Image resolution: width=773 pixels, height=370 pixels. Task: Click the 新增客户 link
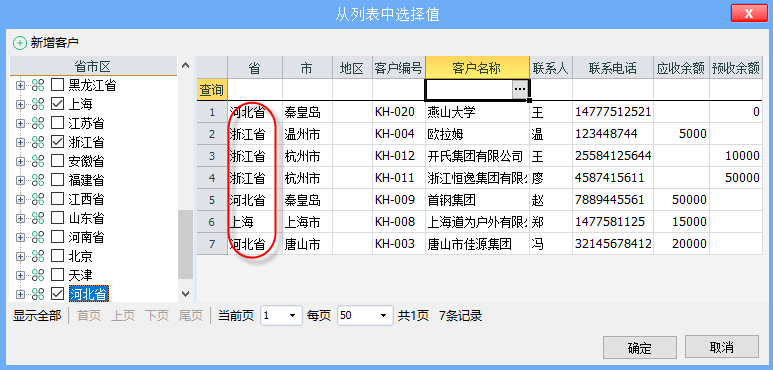click(55, 43)
